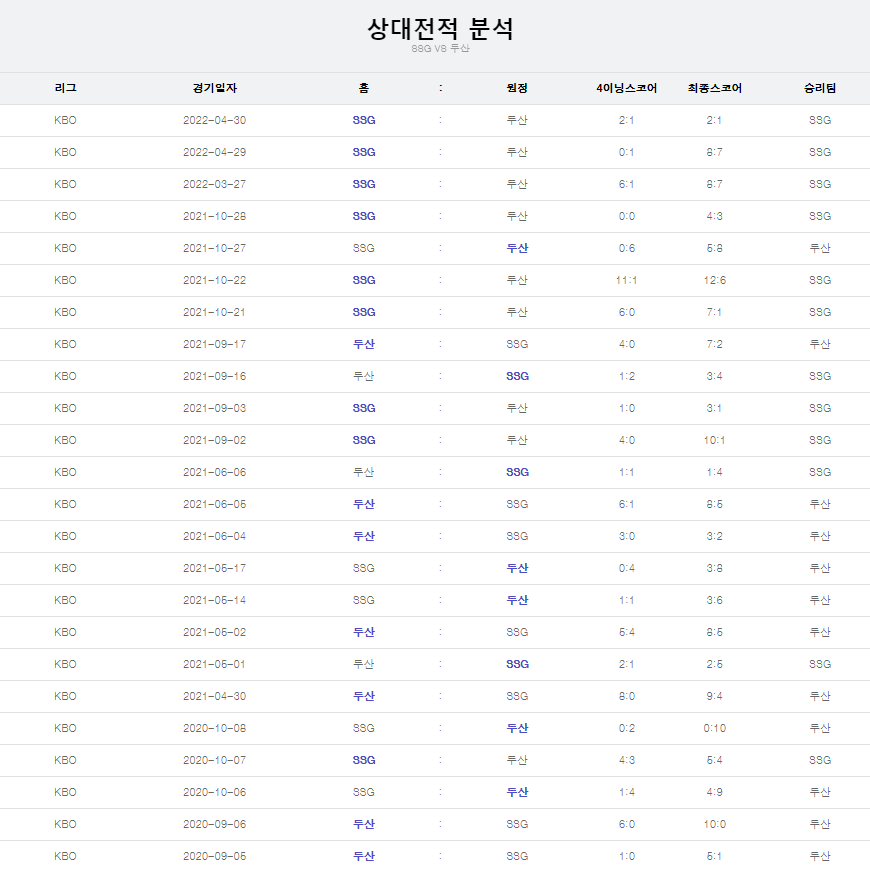Click 4-inning score '1:2' in the 2021-09-16 row
The image size is (870, 869).
pos(626,376)
